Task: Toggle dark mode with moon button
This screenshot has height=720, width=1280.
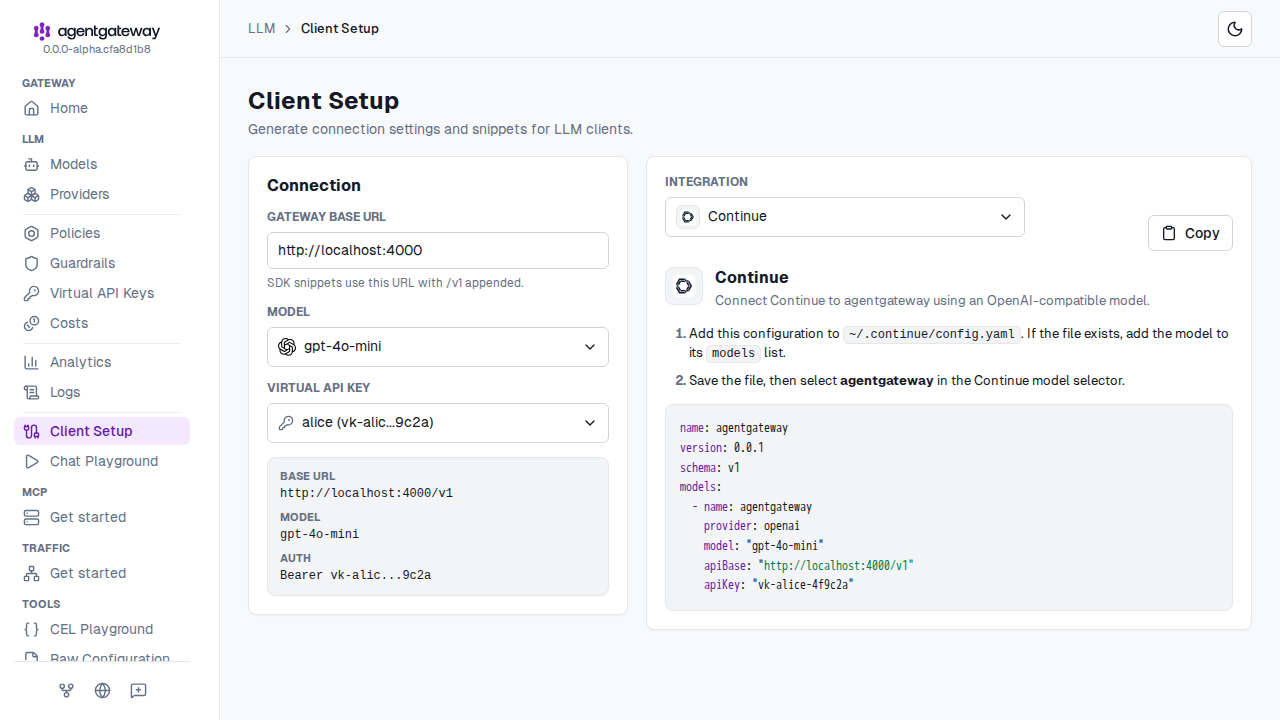Action: coord(1235,29)
